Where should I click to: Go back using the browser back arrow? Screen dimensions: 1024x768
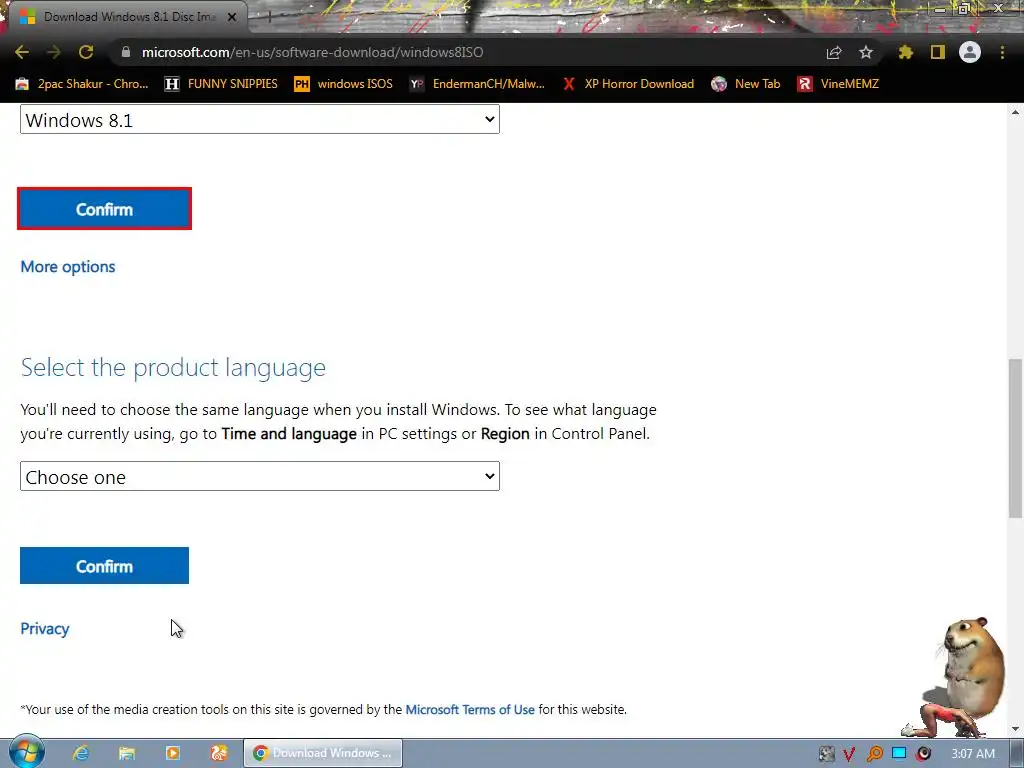pos(22,52)
